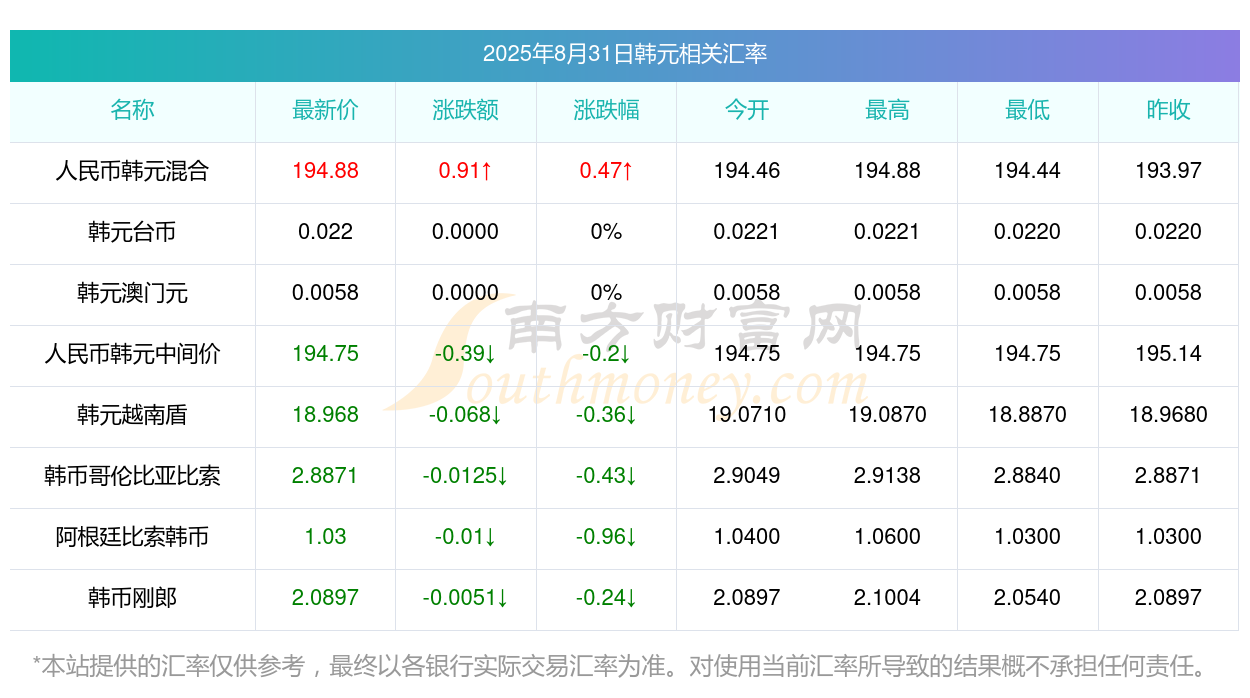Select change amount 0.91↑

pyautogui.click(x=466, y=171)
